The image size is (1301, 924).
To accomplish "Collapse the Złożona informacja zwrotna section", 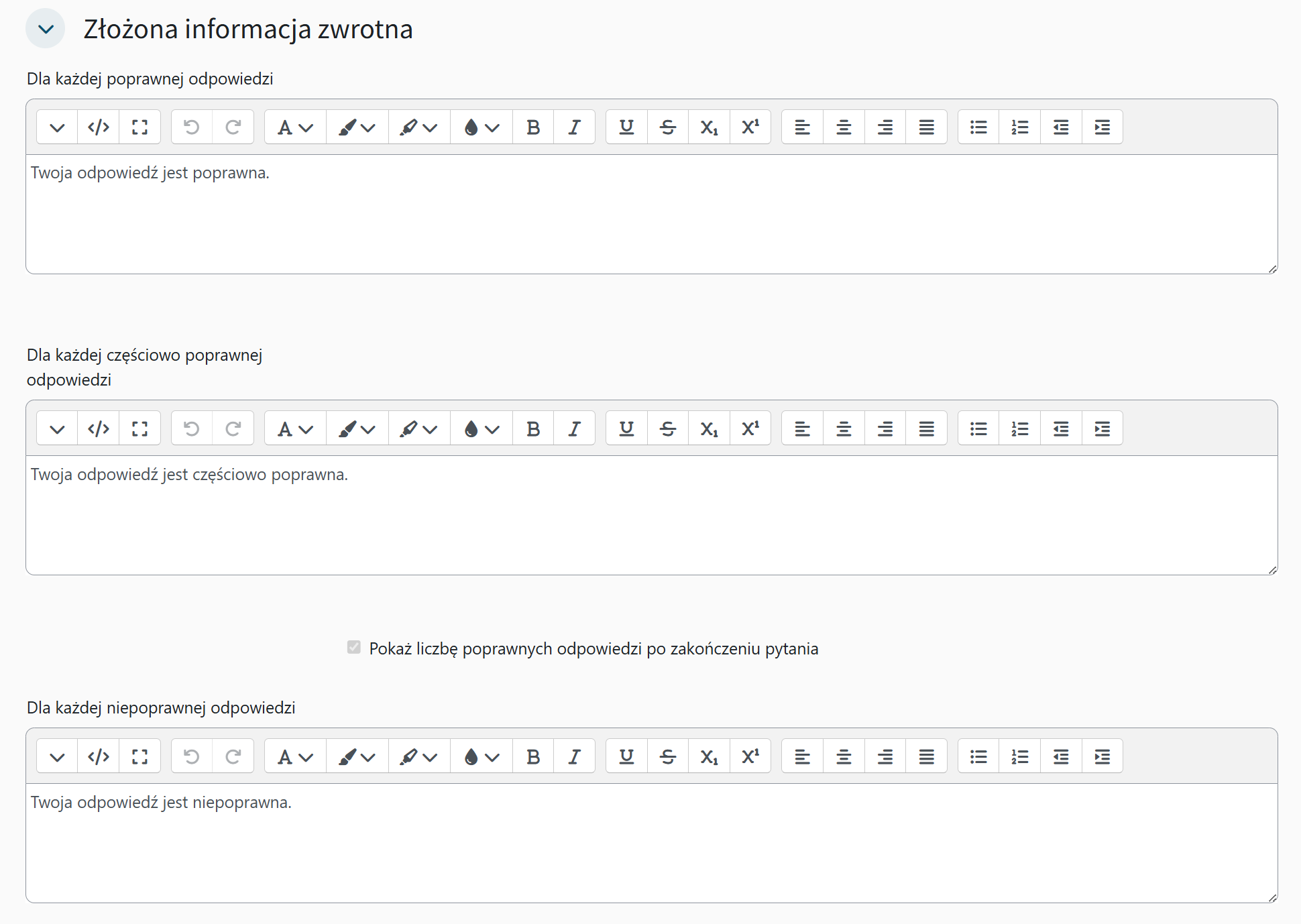I will click(x=45, y=28).
